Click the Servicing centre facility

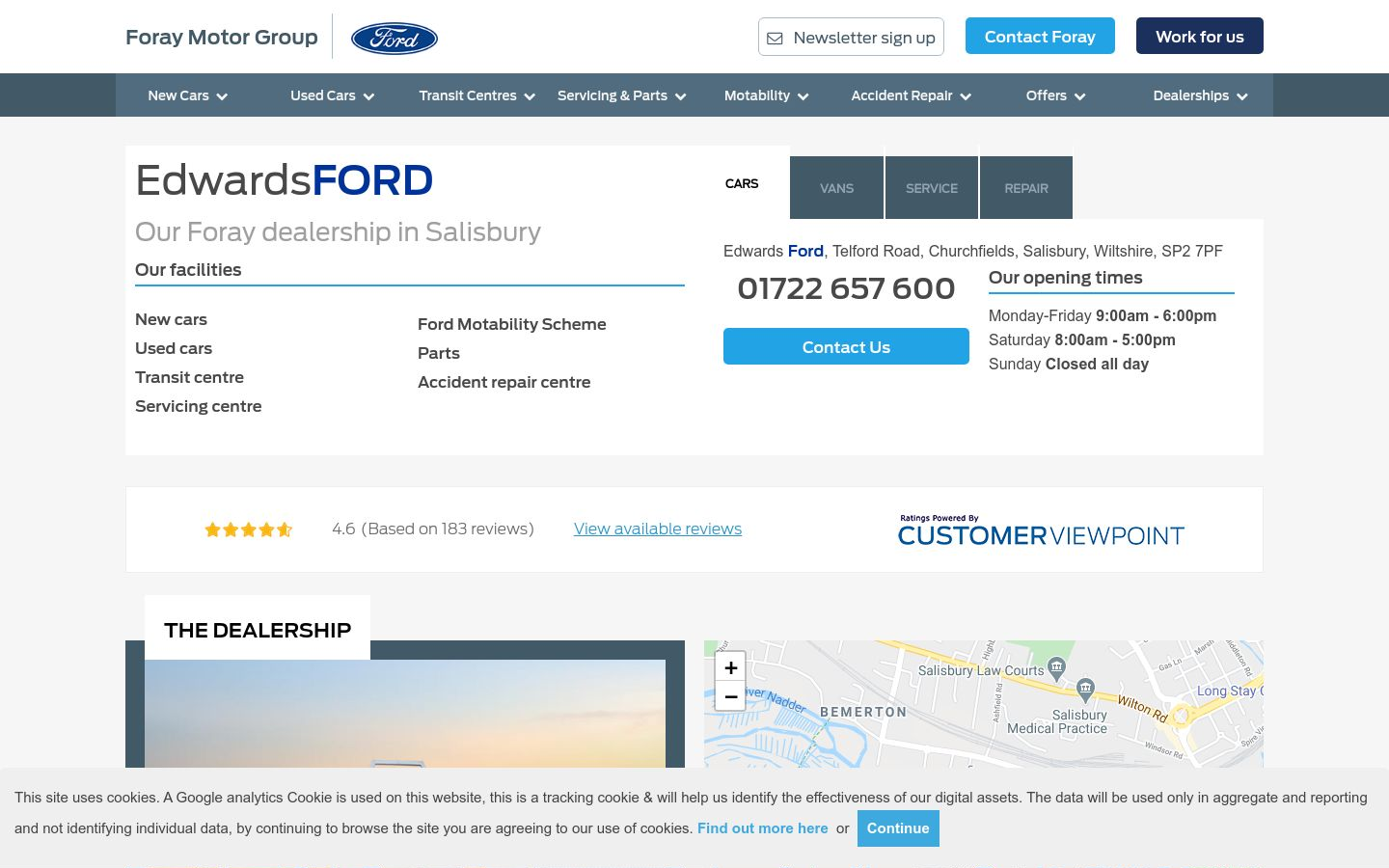pyautogui.click(x=199, y=406)
